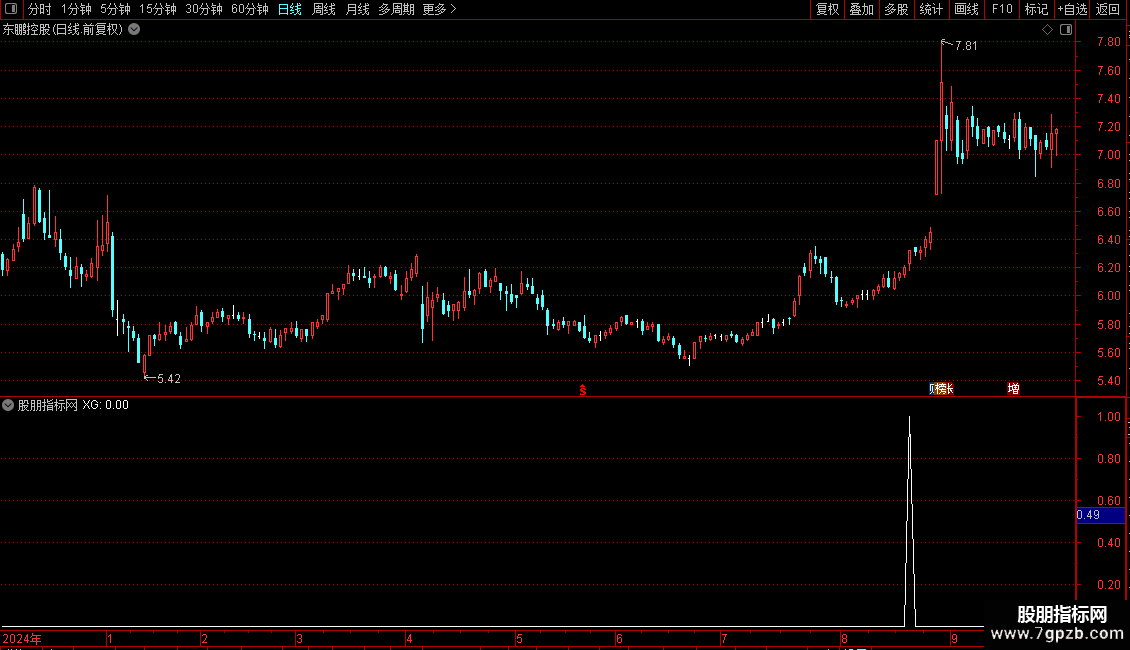Open the 统计 statistics tool
The image size is (1130, 650).
[x=931, y=9]
